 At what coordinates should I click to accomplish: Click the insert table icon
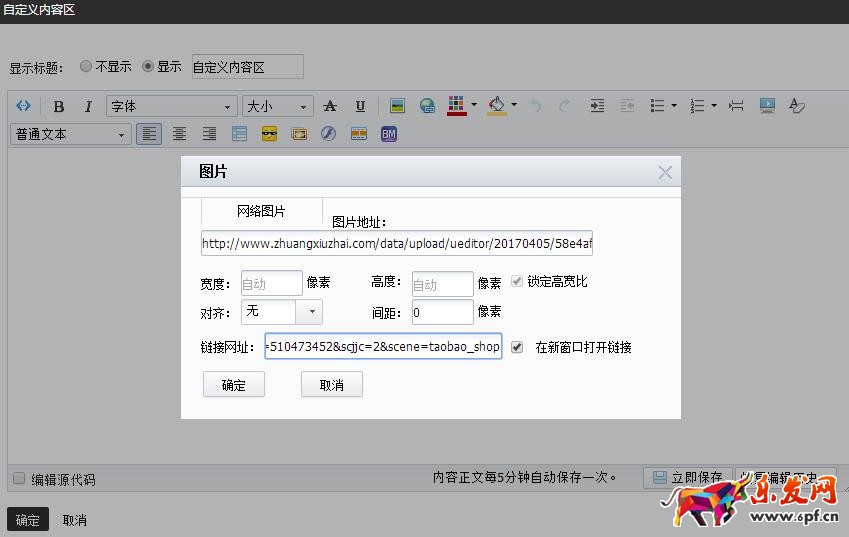point(239,134)
